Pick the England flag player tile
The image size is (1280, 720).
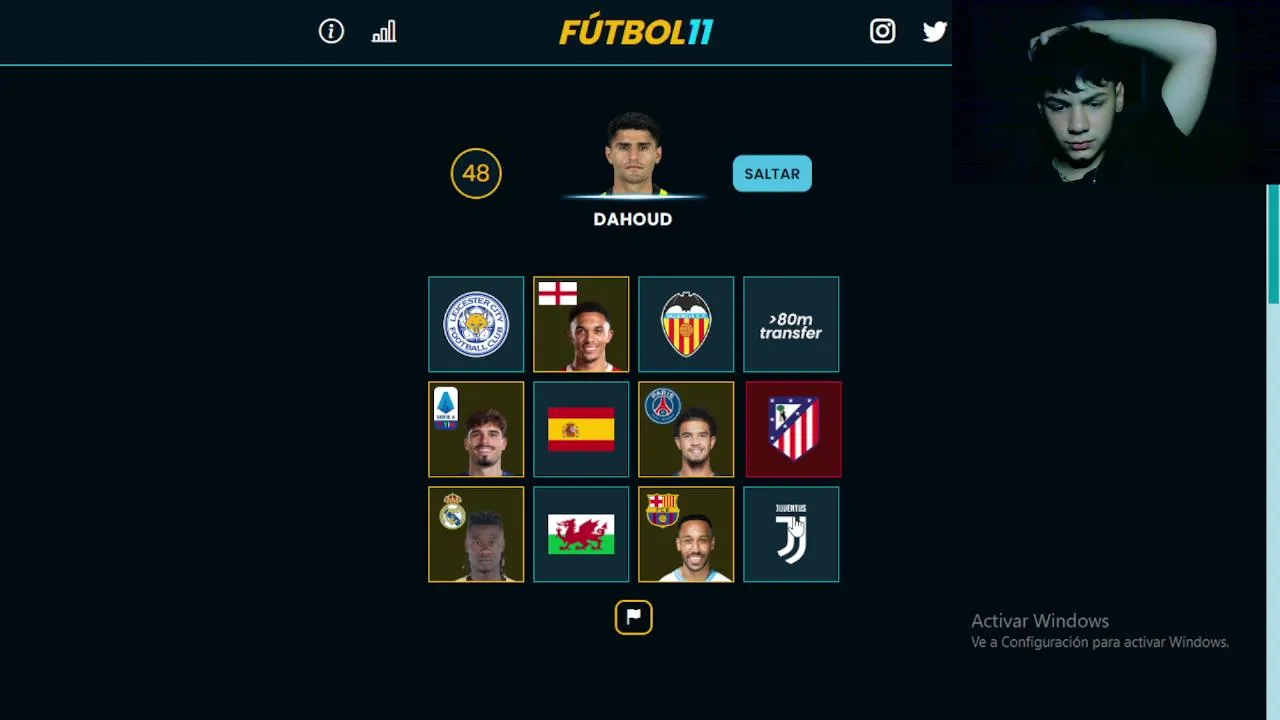pyautogui.click(x=581, y=324)
